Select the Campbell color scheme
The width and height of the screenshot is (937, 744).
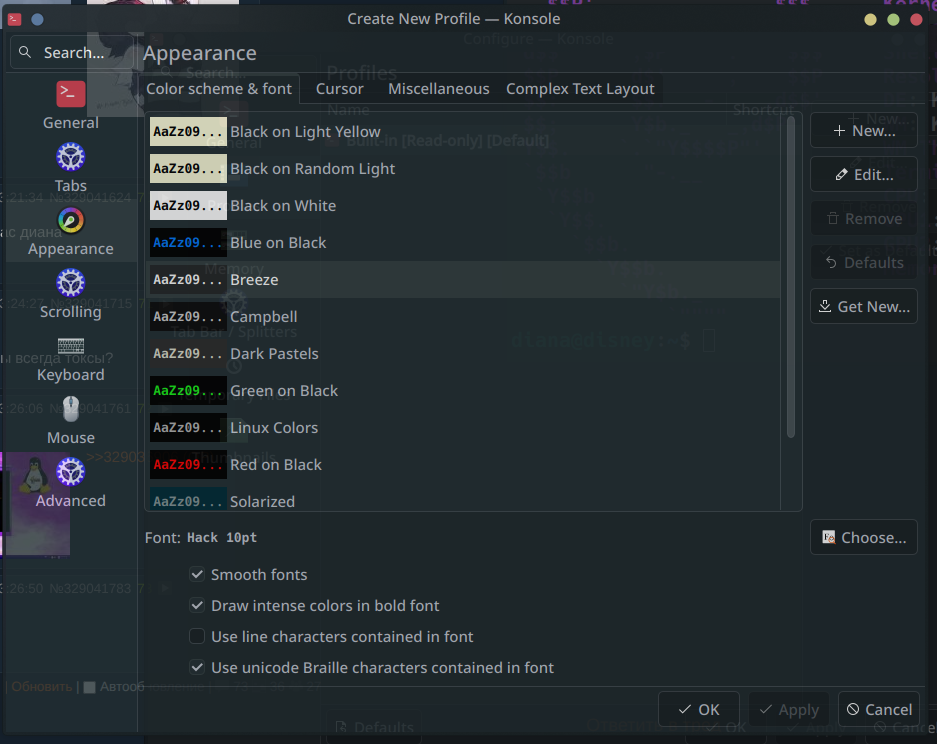(x=463, y=317)
